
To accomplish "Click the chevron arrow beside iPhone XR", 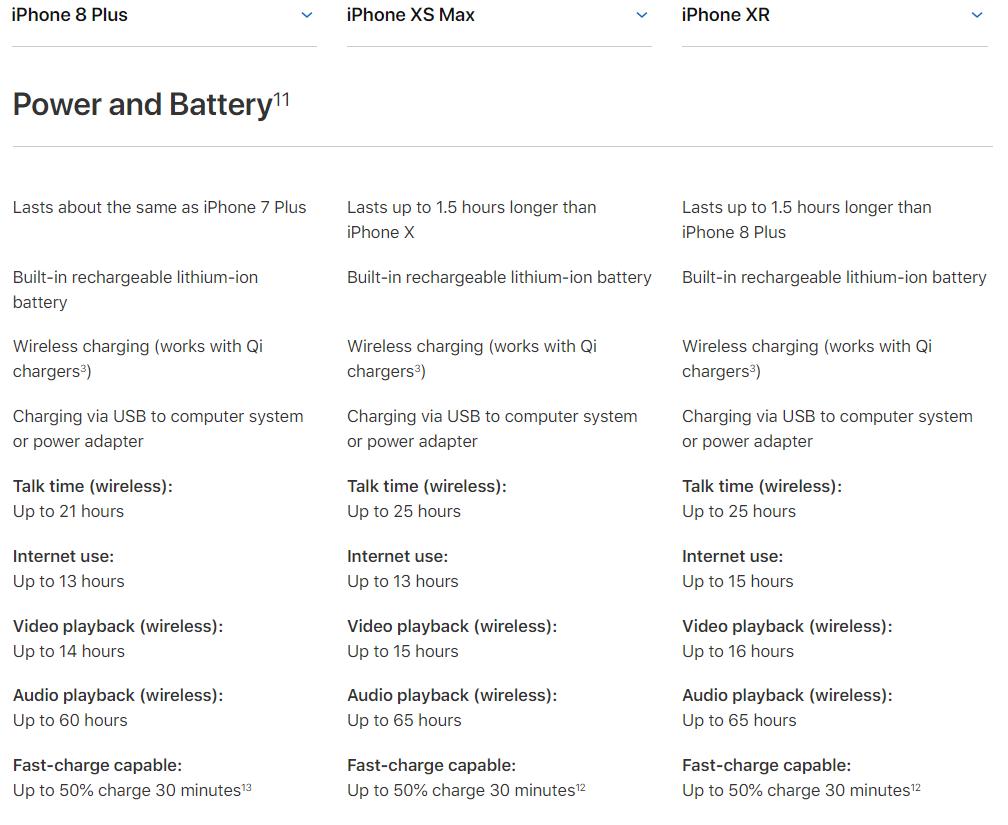I will (976, 15).
